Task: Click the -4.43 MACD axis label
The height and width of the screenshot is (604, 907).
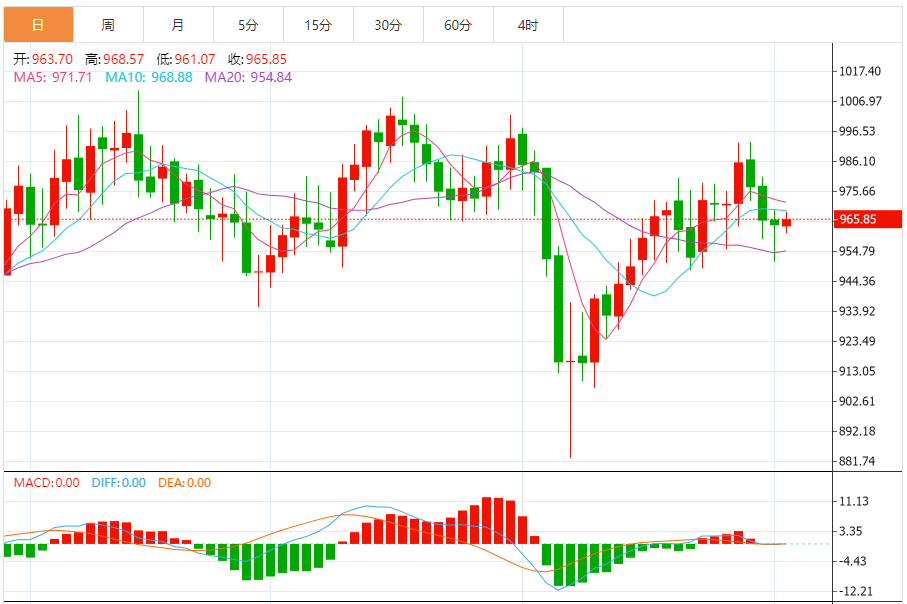Action: (x=853, y=561)
